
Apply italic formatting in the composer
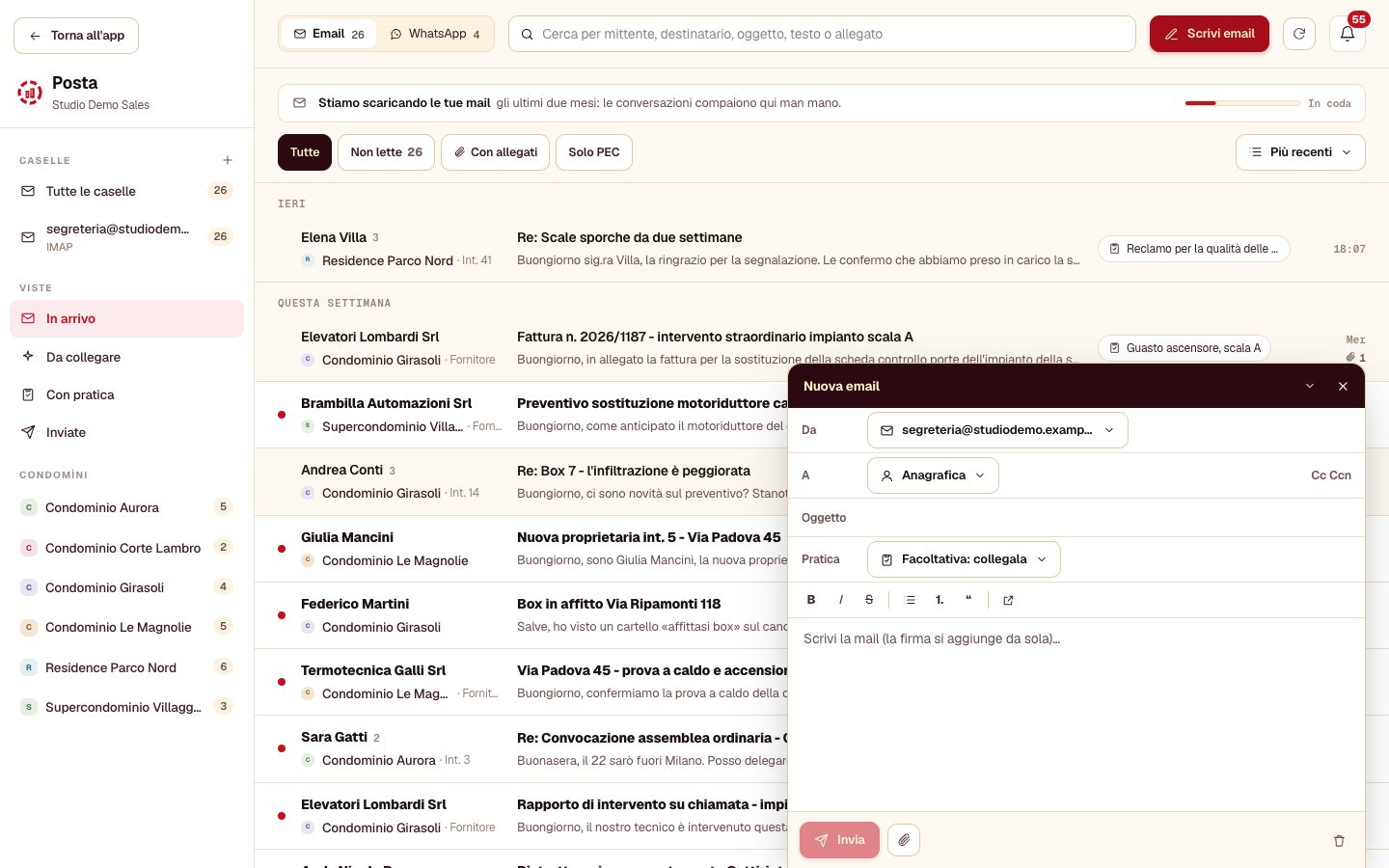point(840,600)
